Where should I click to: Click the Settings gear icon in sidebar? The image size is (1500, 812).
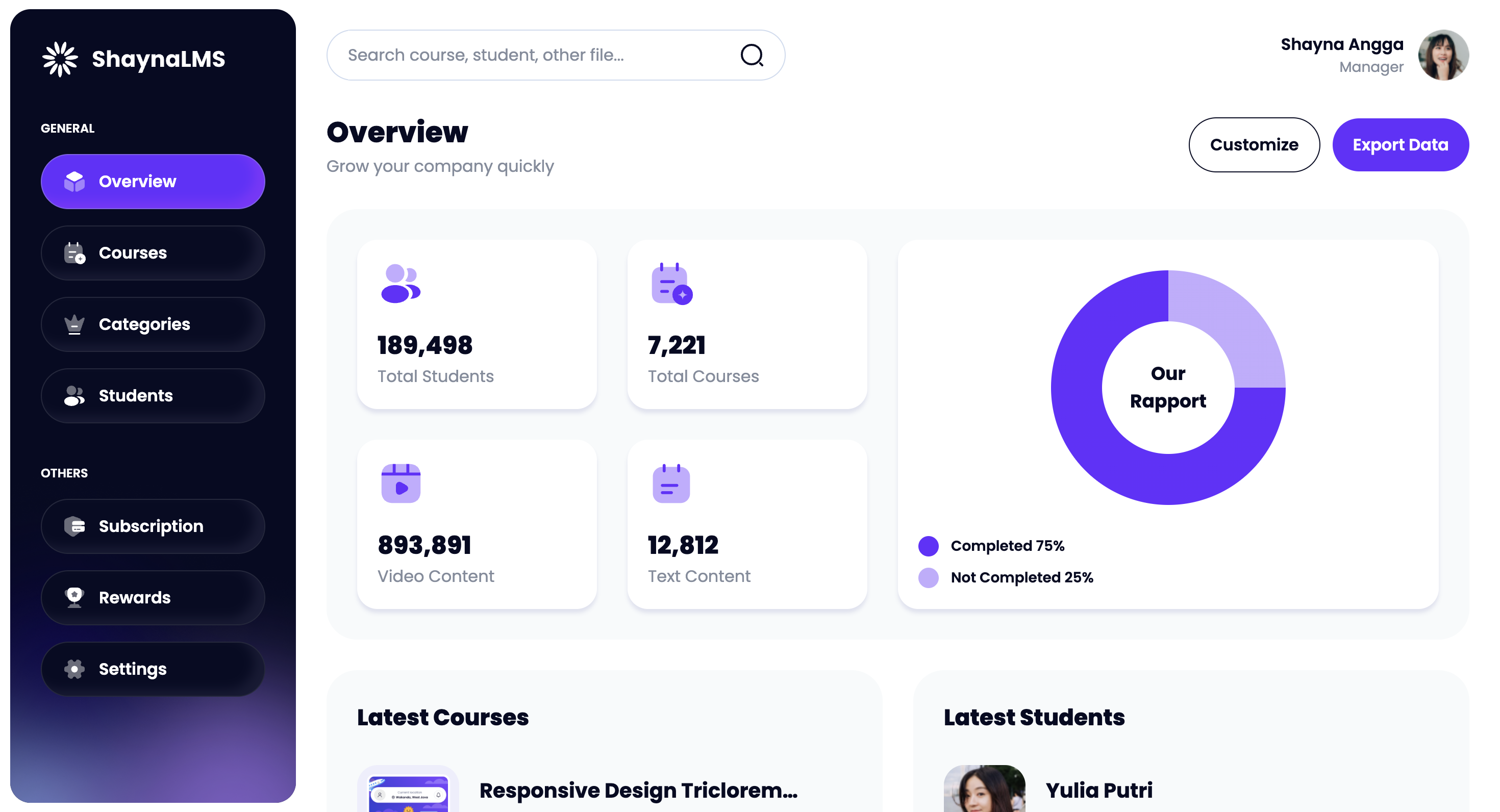74,669
